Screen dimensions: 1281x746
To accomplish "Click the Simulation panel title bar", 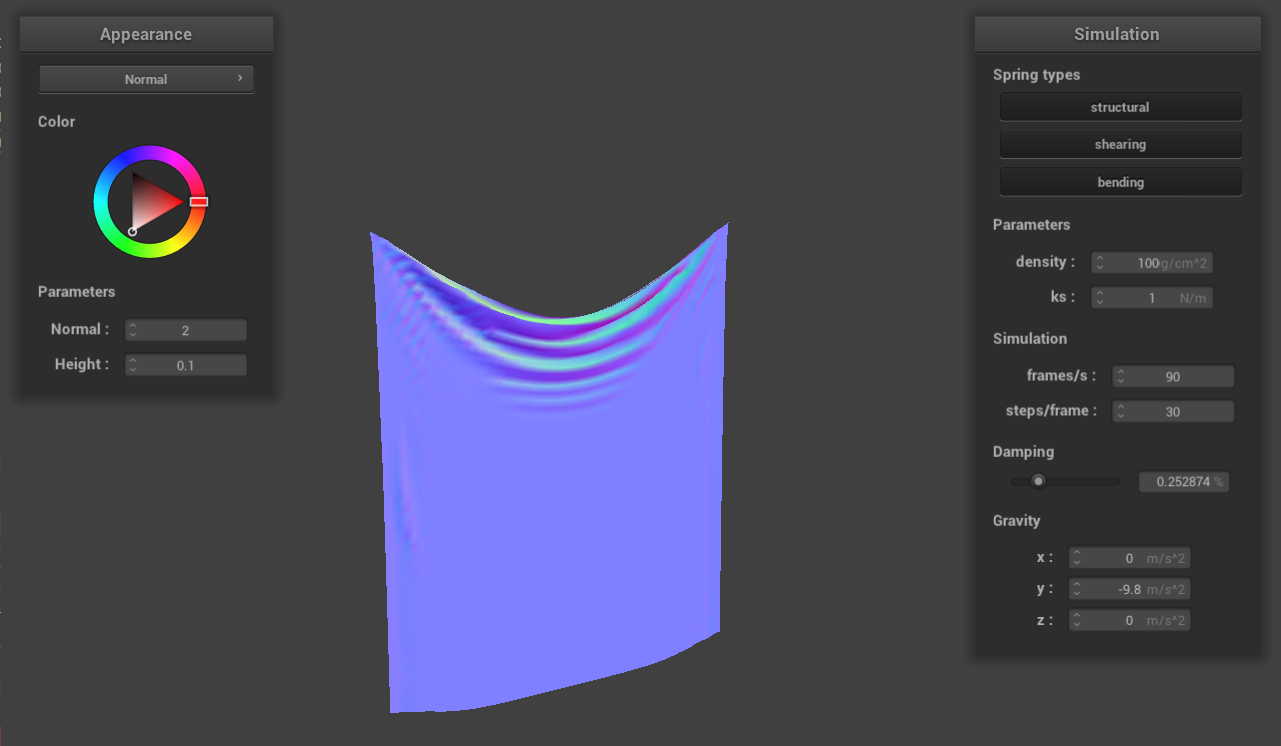I will (x=1117, y=34).
